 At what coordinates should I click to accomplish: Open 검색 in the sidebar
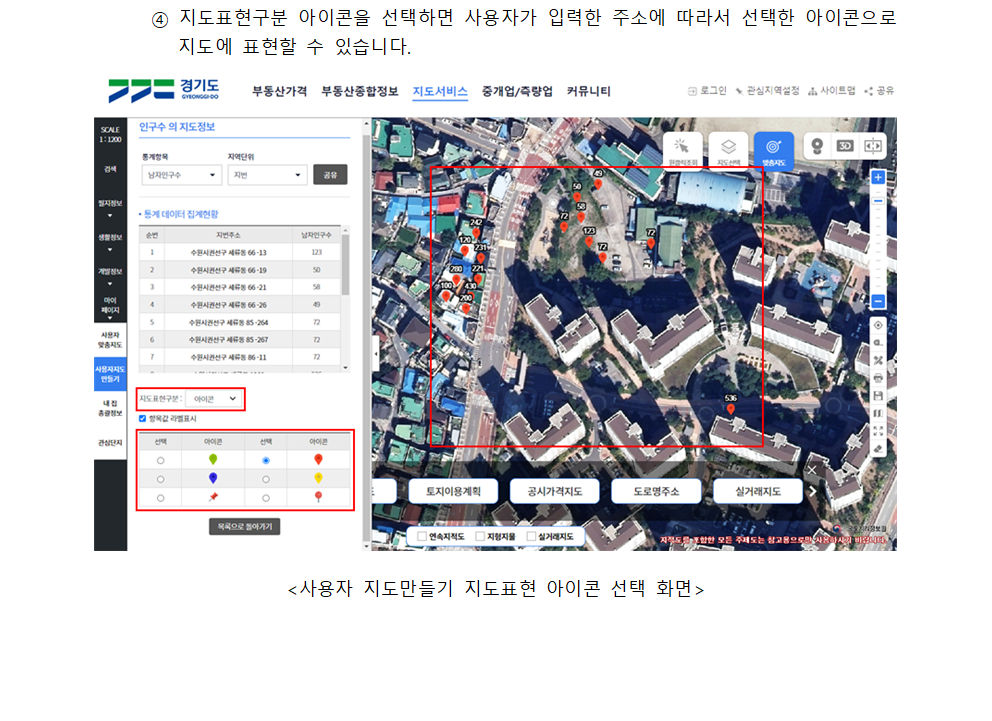[110, 169]
